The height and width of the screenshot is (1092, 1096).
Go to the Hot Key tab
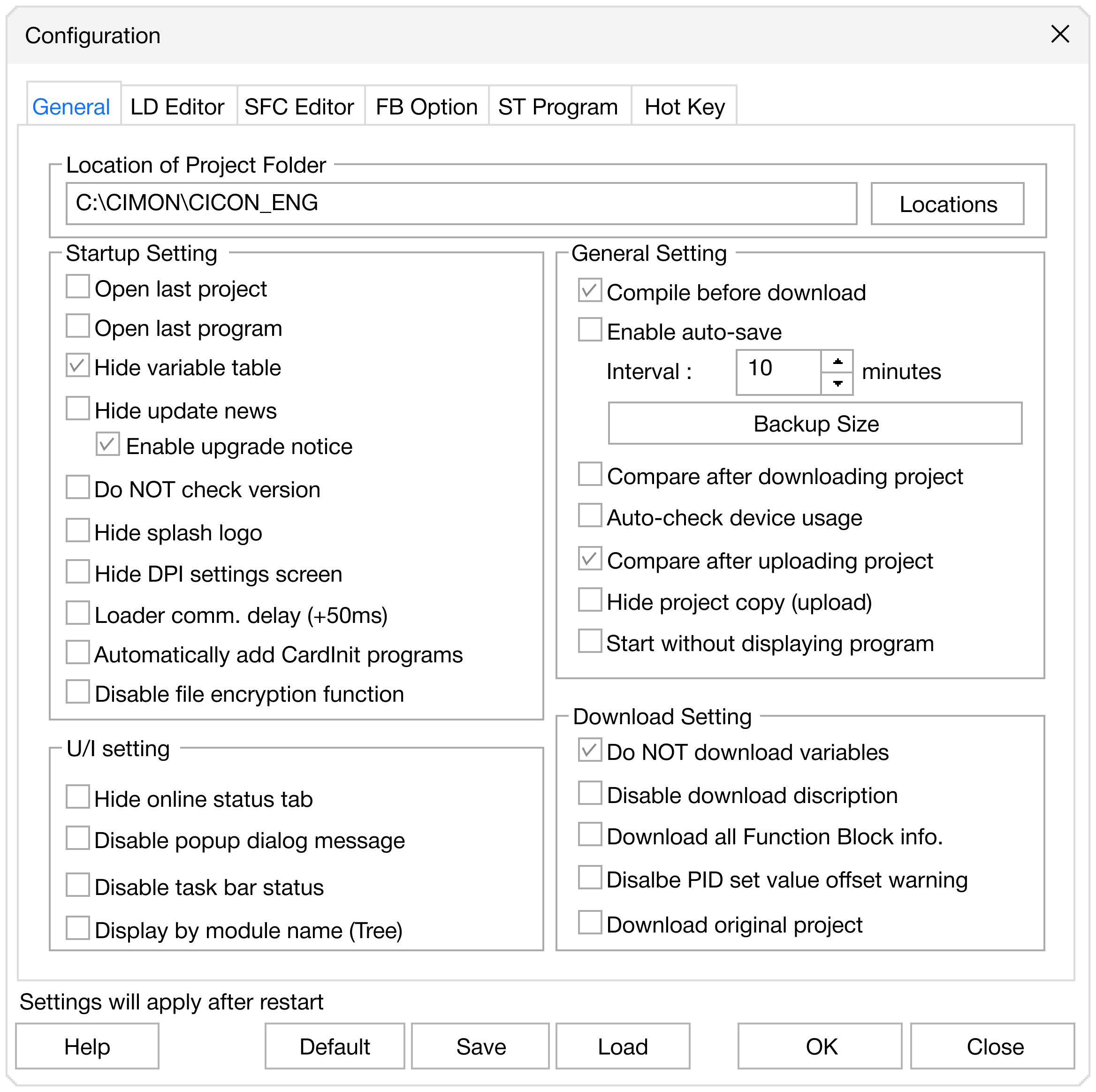684,106
